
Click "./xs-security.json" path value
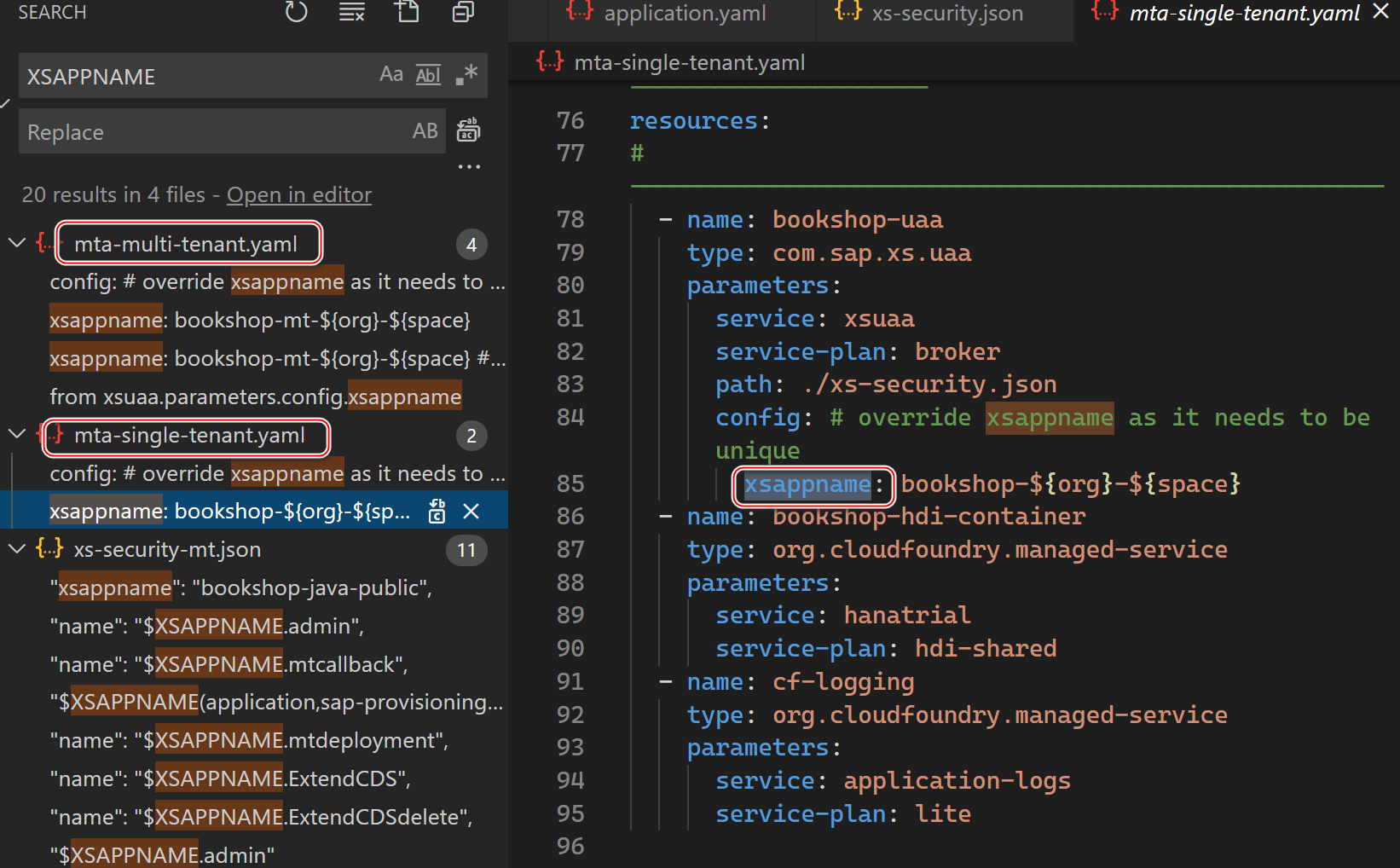coord(929,385)
